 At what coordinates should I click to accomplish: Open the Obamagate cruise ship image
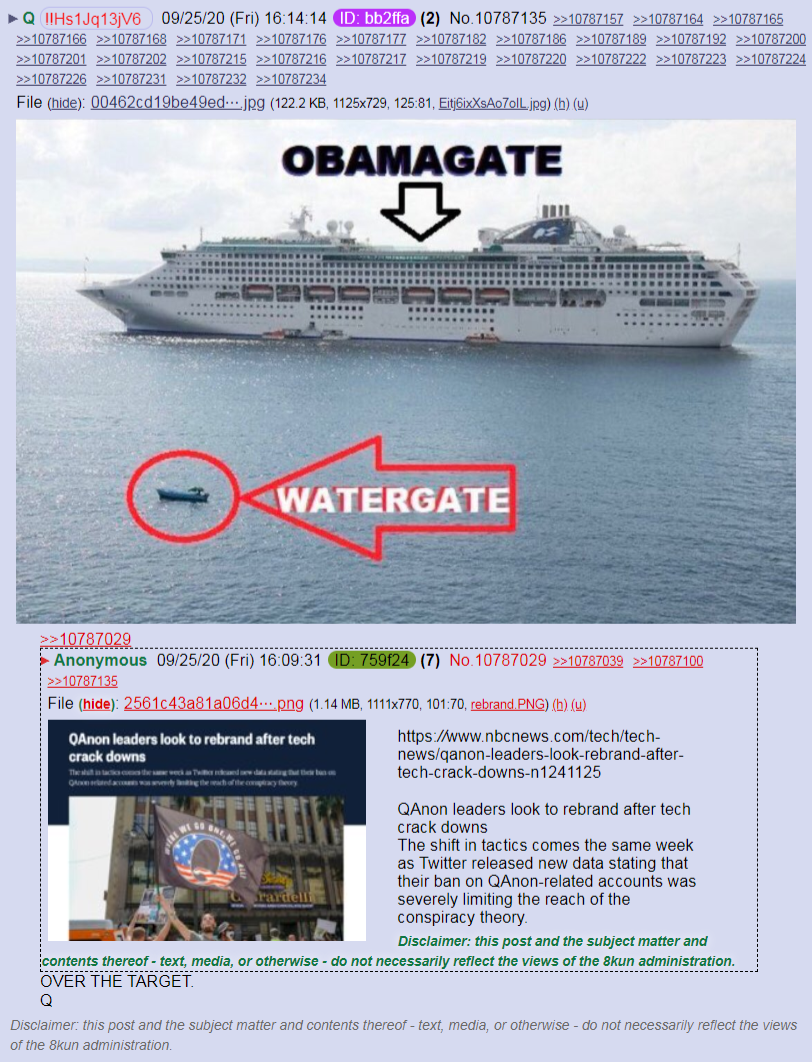406,371
